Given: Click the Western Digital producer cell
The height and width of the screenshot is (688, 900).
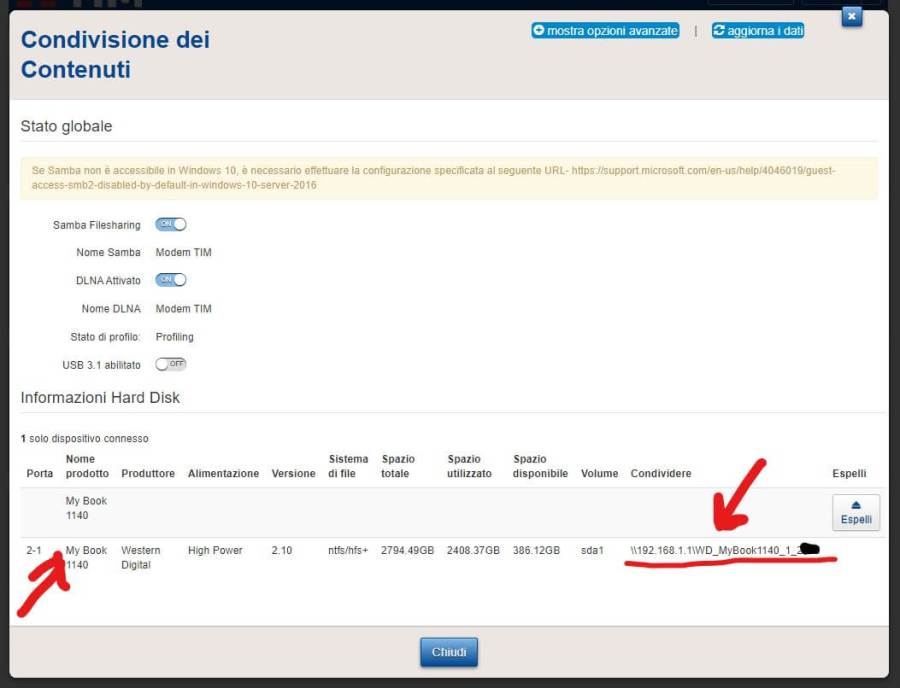Looking at the screenshot, I should 141,557.
